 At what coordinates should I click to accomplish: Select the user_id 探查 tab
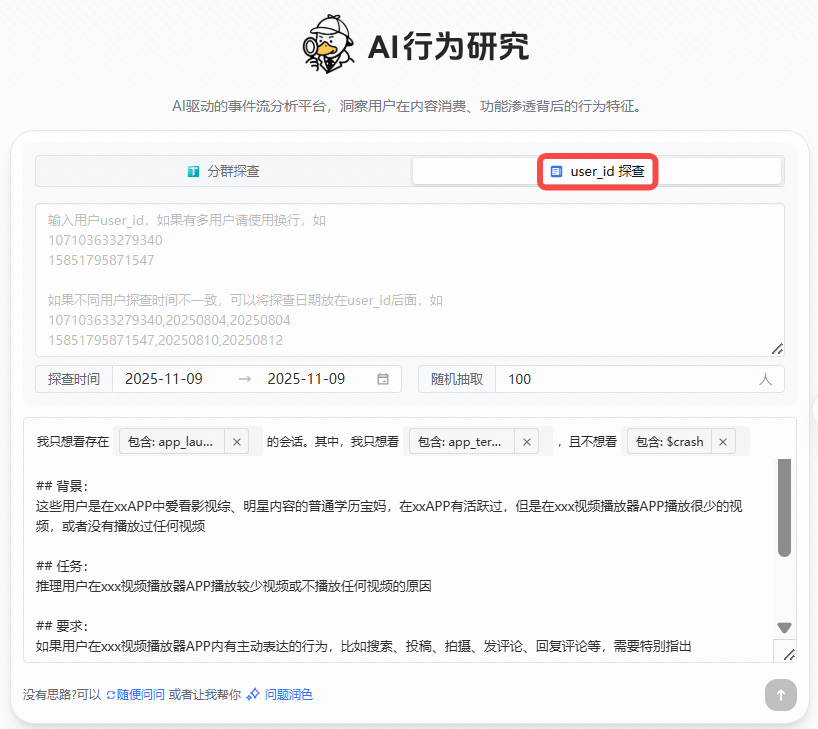coord(597,171)
